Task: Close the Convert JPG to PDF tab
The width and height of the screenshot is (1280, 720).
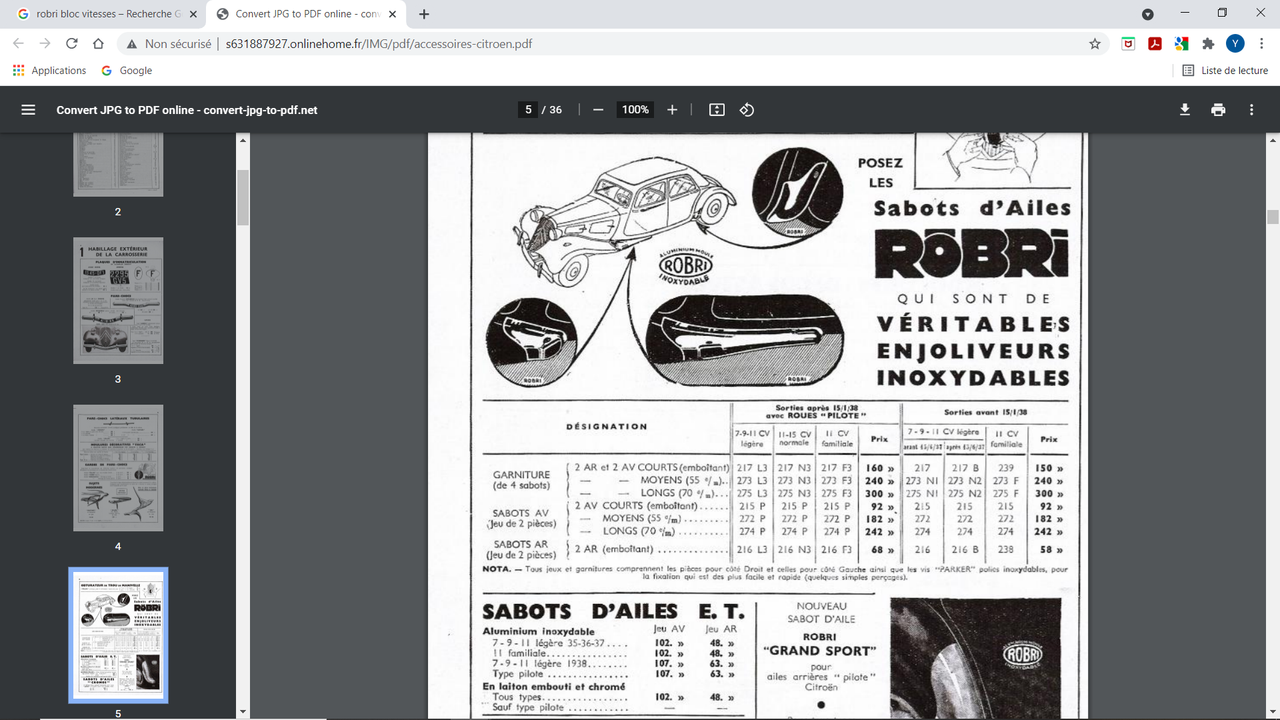Action: (393, 14)
